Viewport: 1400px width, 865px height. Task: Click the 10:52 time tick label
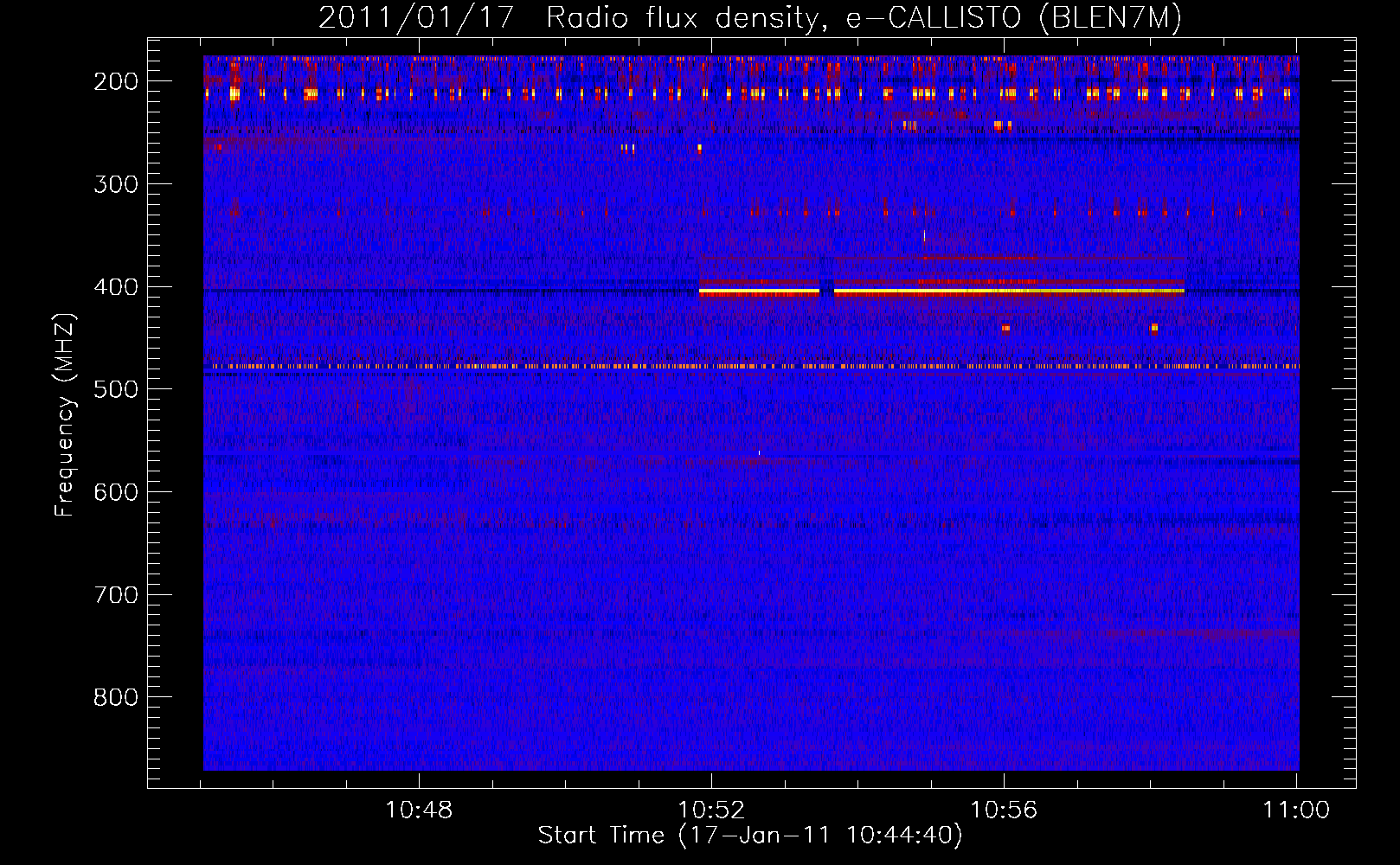pyautogui.click(x=711, y=810)
